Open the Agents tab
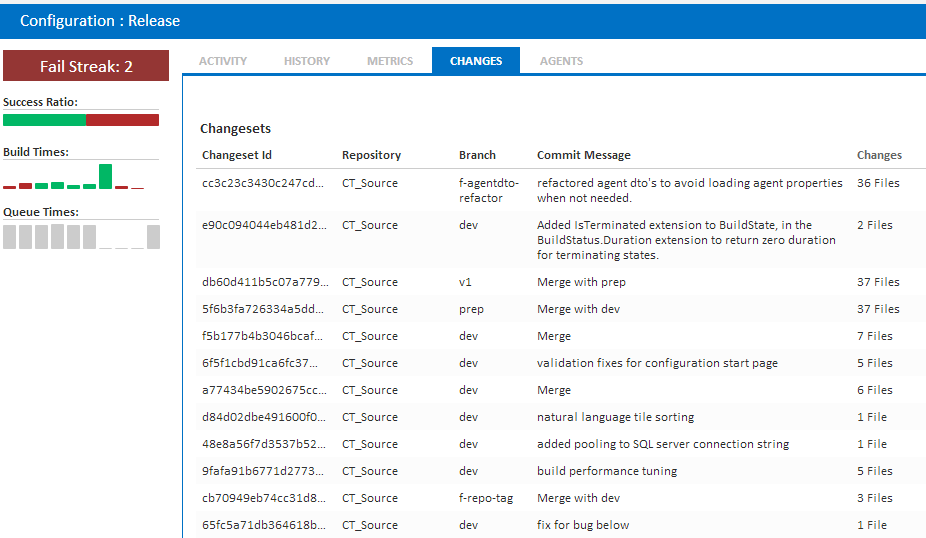Viewport: 926px width, 538px height. pyautogui.click(x=561, y=61)
